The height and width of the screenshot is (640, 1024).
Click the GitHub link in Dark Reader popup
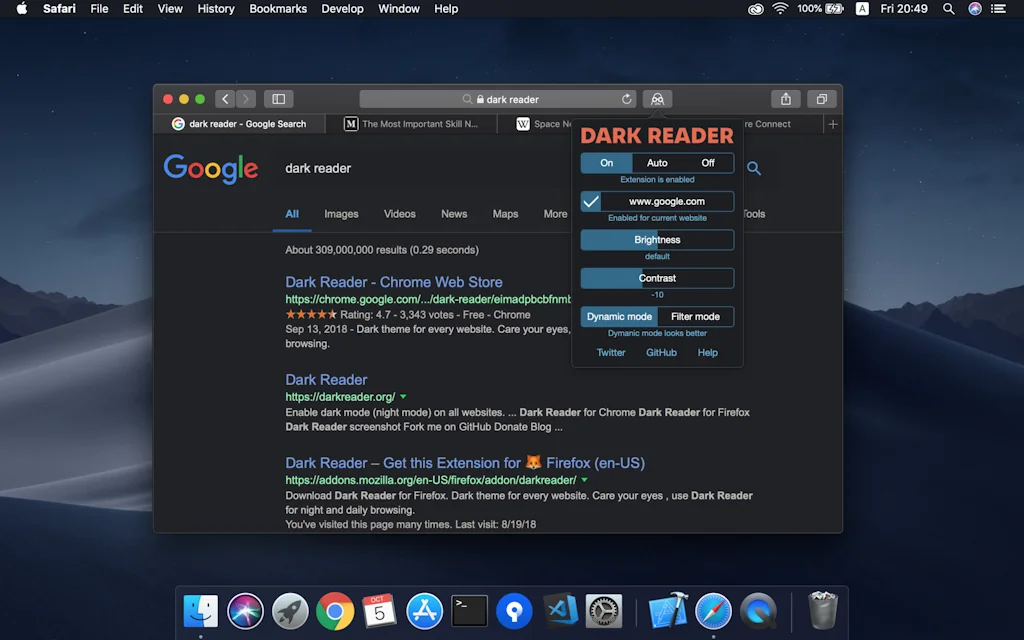tap(661, 352)
